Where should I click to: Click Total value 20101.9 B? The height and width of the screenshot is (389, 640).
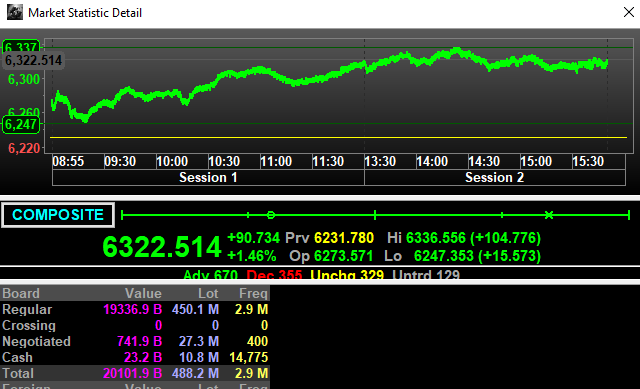[133, 373]
